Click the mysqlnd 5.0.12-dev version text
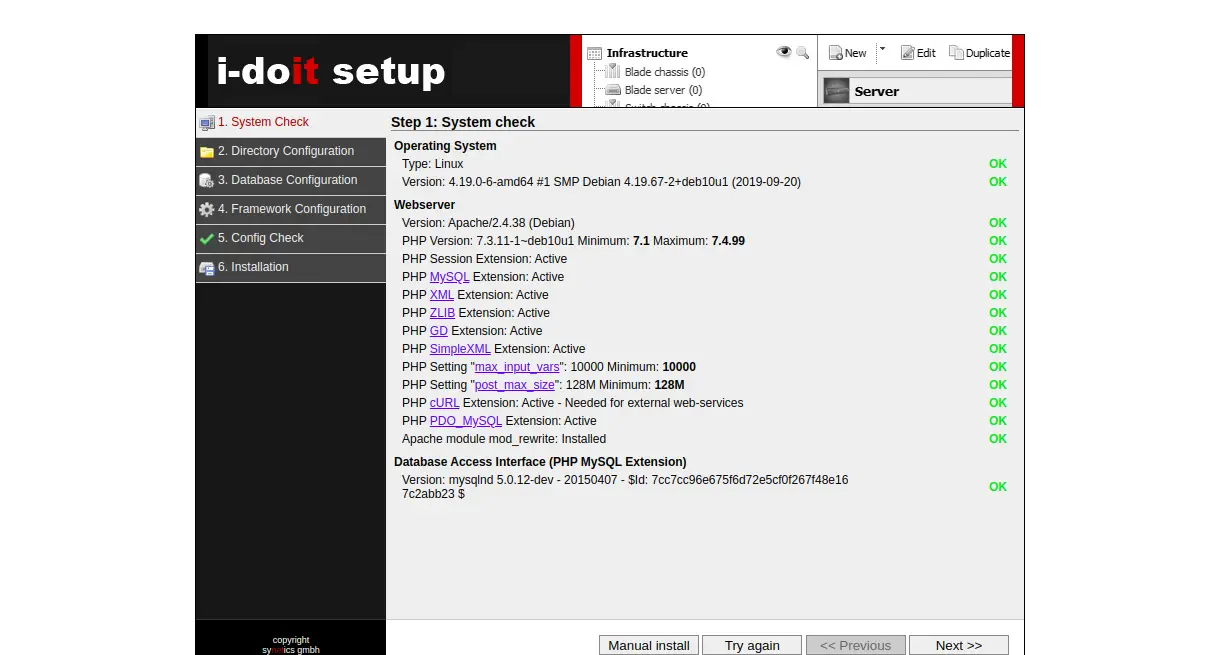The width and height of the screenshot is (1208, 655). (625, 487)
